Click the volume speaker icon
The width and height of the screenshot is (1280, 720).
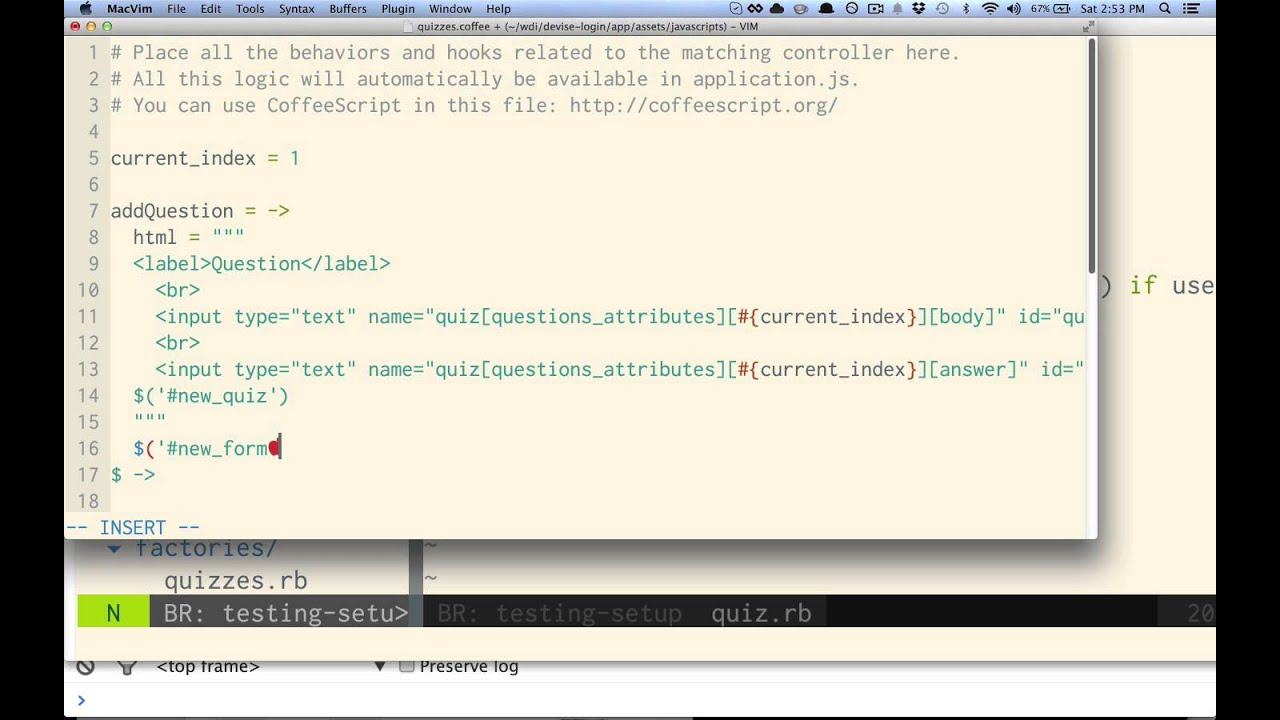point(1014,8)
